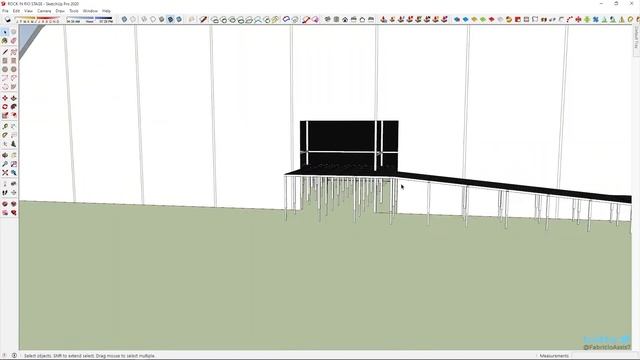Image resolution: width=640 pixels, height=360 pixels.
Task: Switch to Front standard view
Action: [x=345, y=19]
